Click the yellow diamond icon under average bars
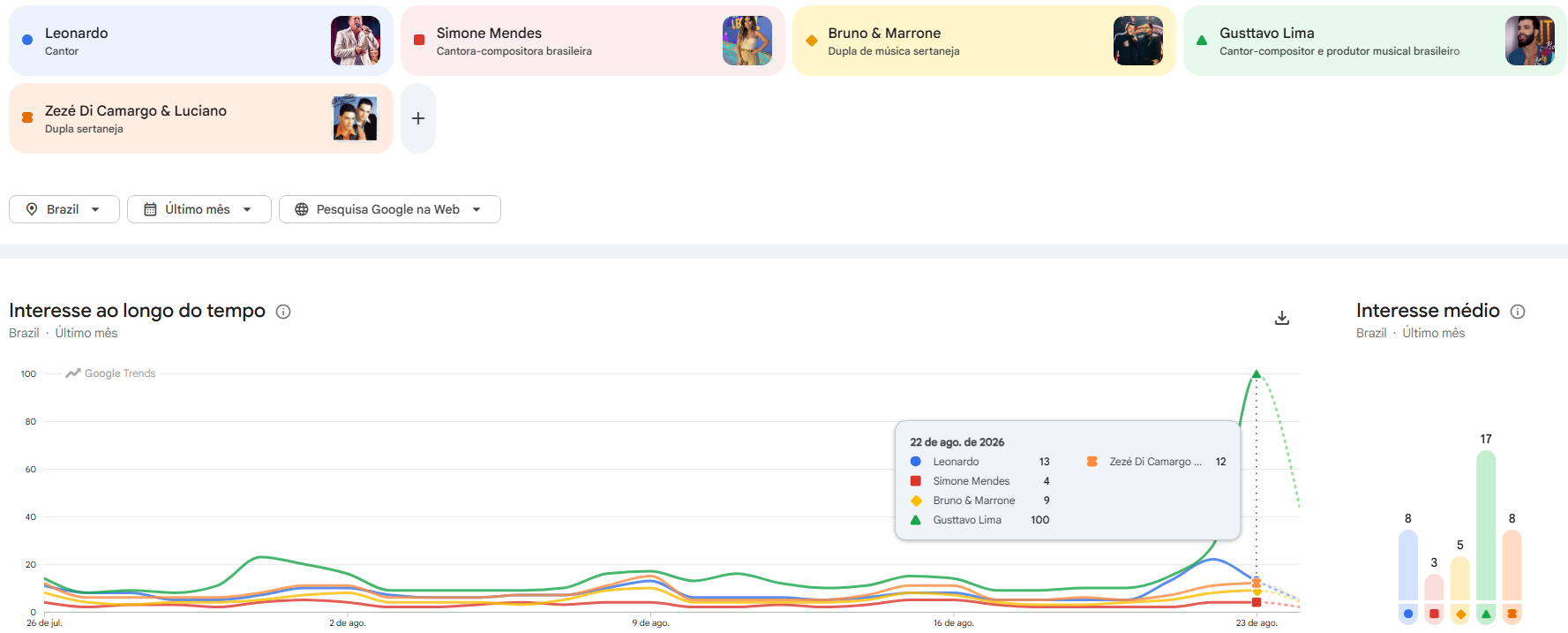This screenshot has height=633, width=1568. 1460,614
